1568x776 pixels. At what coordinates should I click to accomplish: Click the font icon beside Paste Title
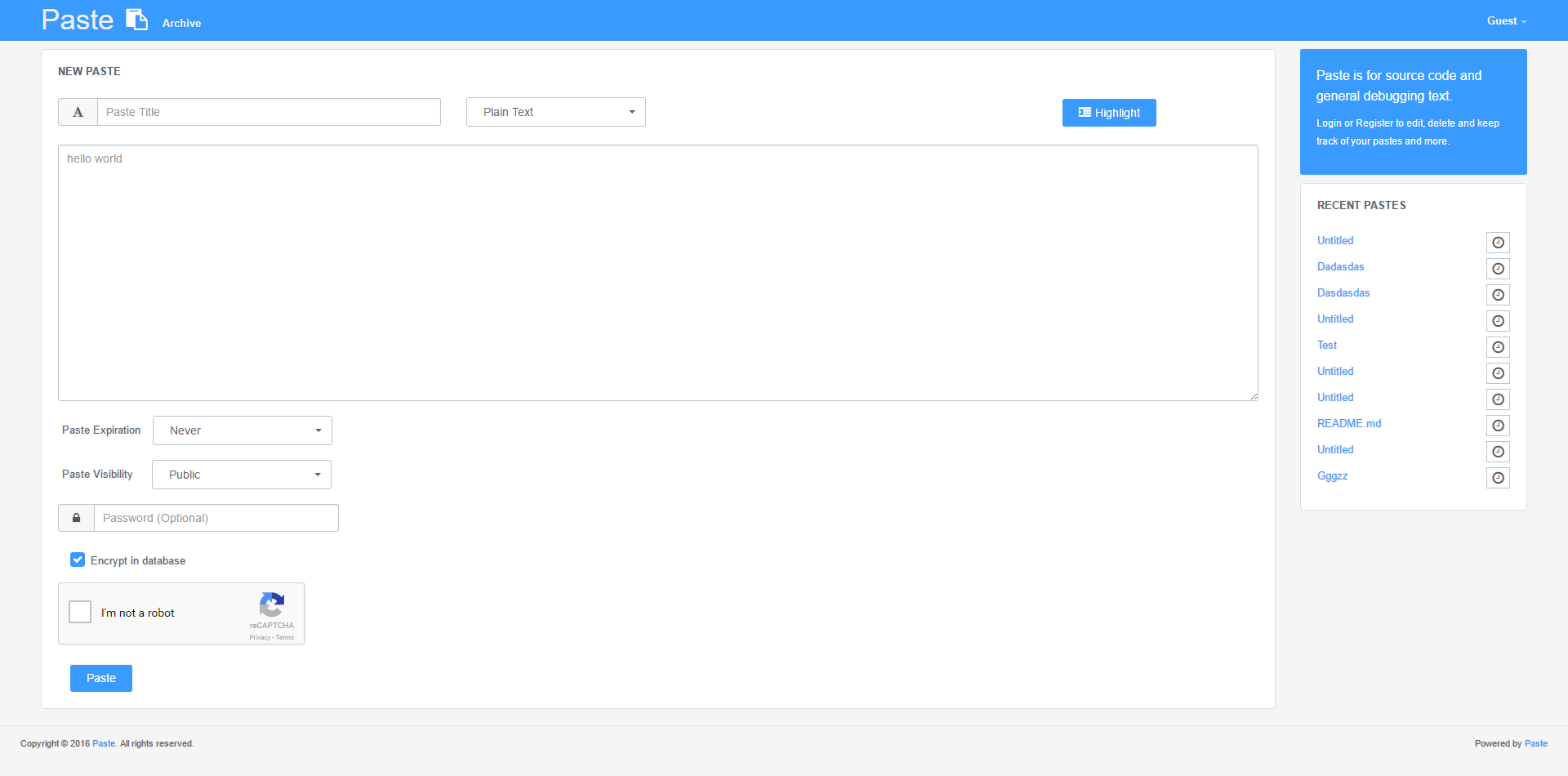[x=78, y=112]
